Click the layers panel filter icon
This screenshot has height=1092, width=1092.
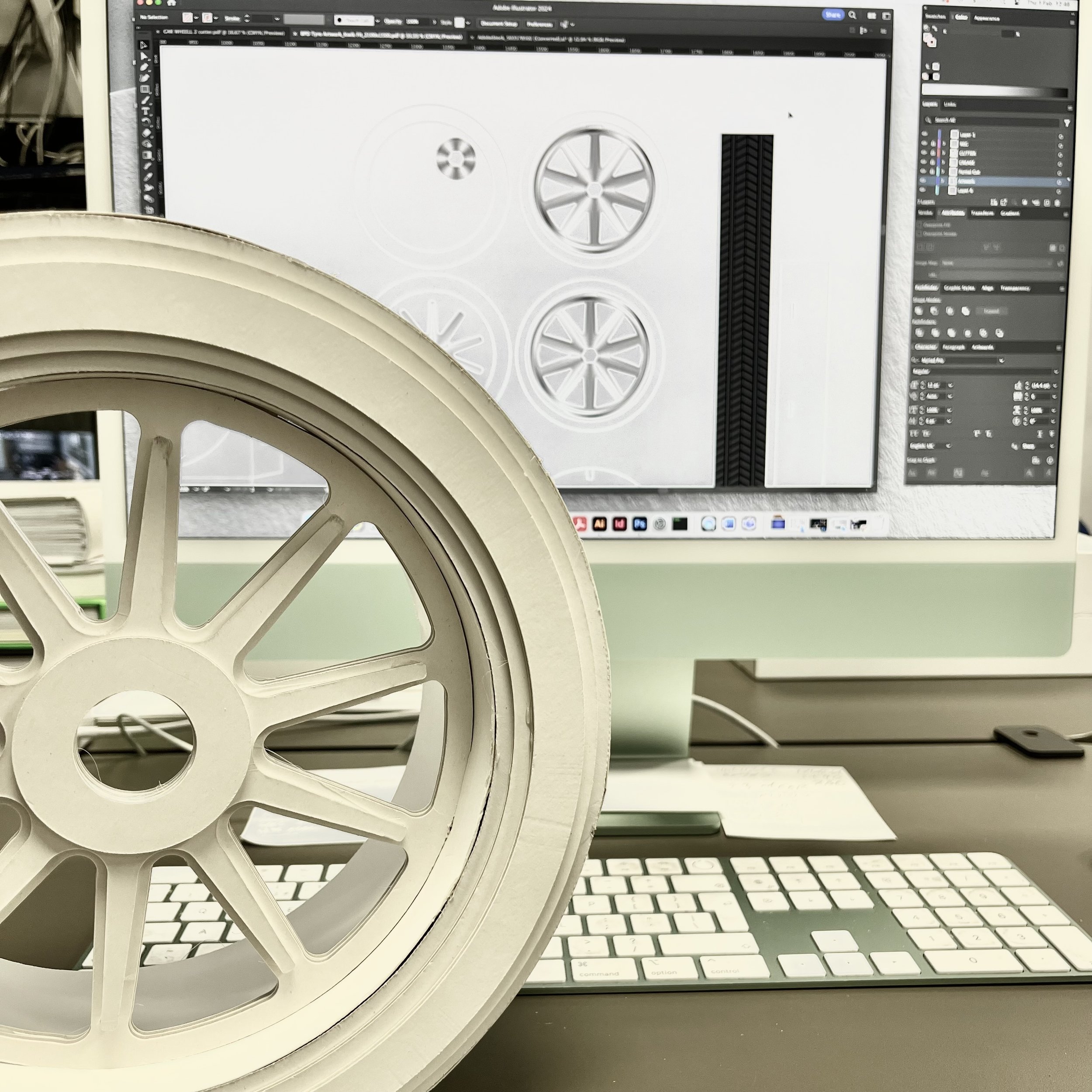[x=1067, y=123]
